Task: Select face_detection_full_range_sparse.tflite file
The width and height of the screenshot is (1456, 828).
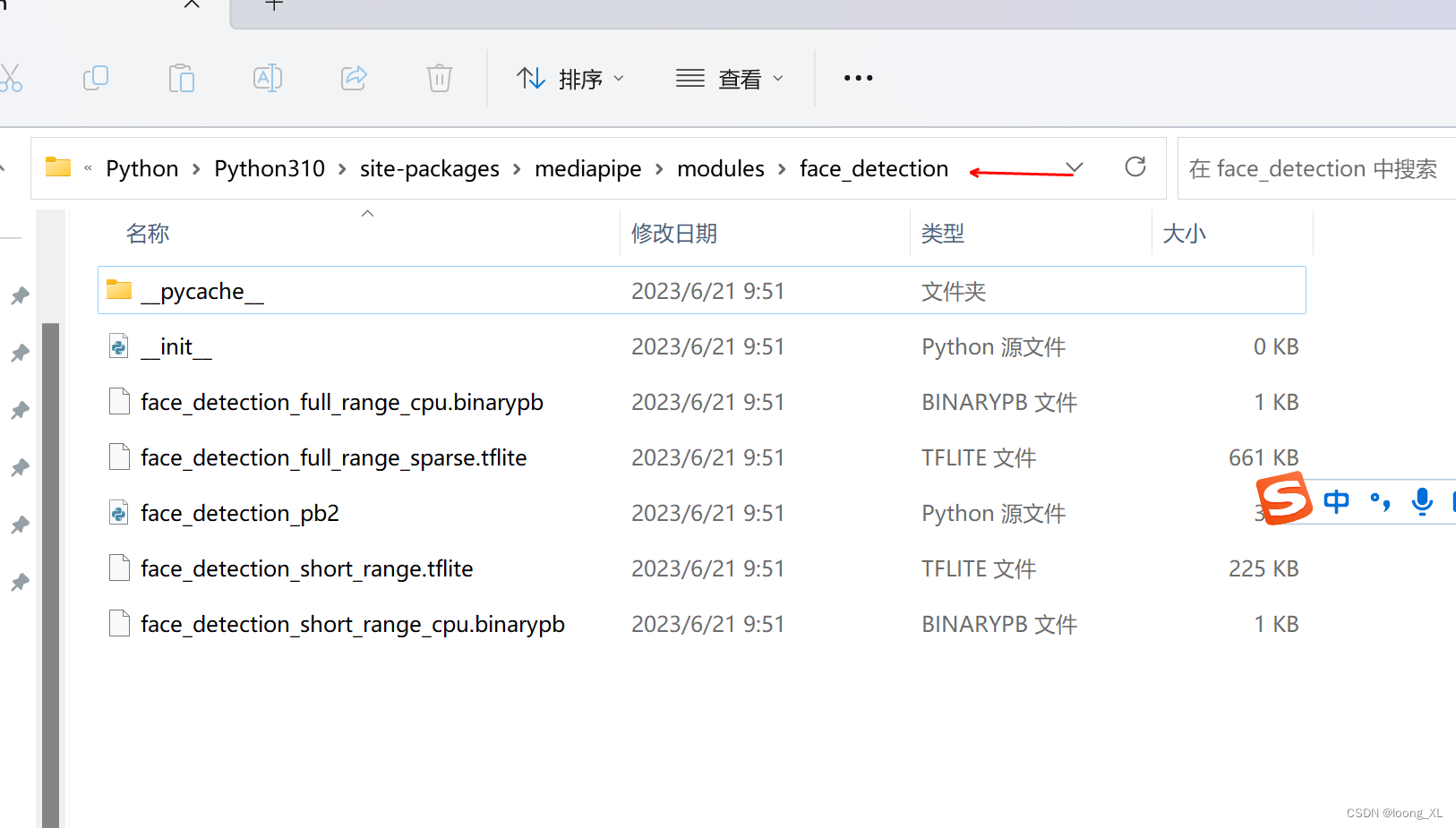Action: [x=701, y=457]
